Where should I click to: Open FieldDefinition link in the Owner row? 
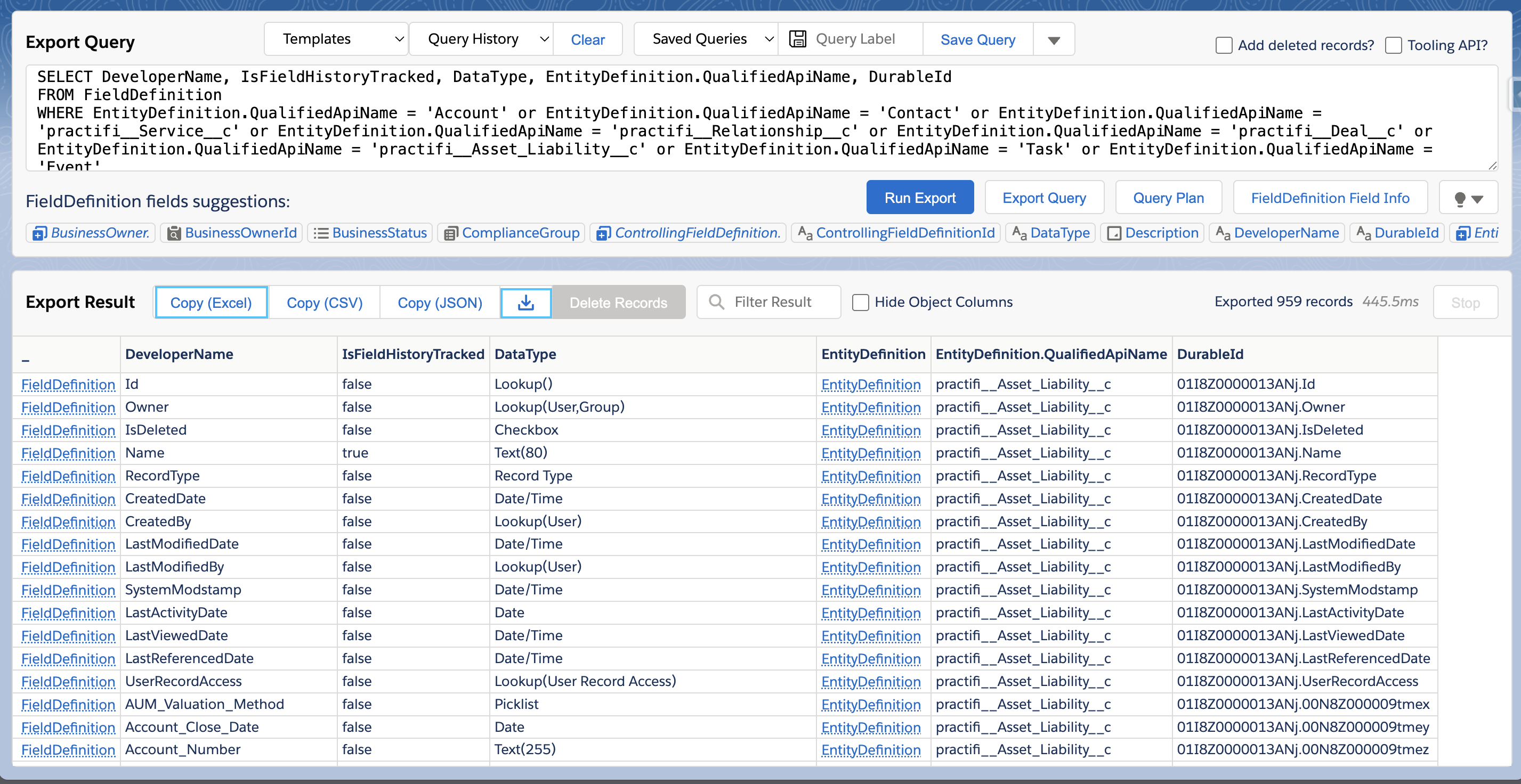(x=68, y=407)
